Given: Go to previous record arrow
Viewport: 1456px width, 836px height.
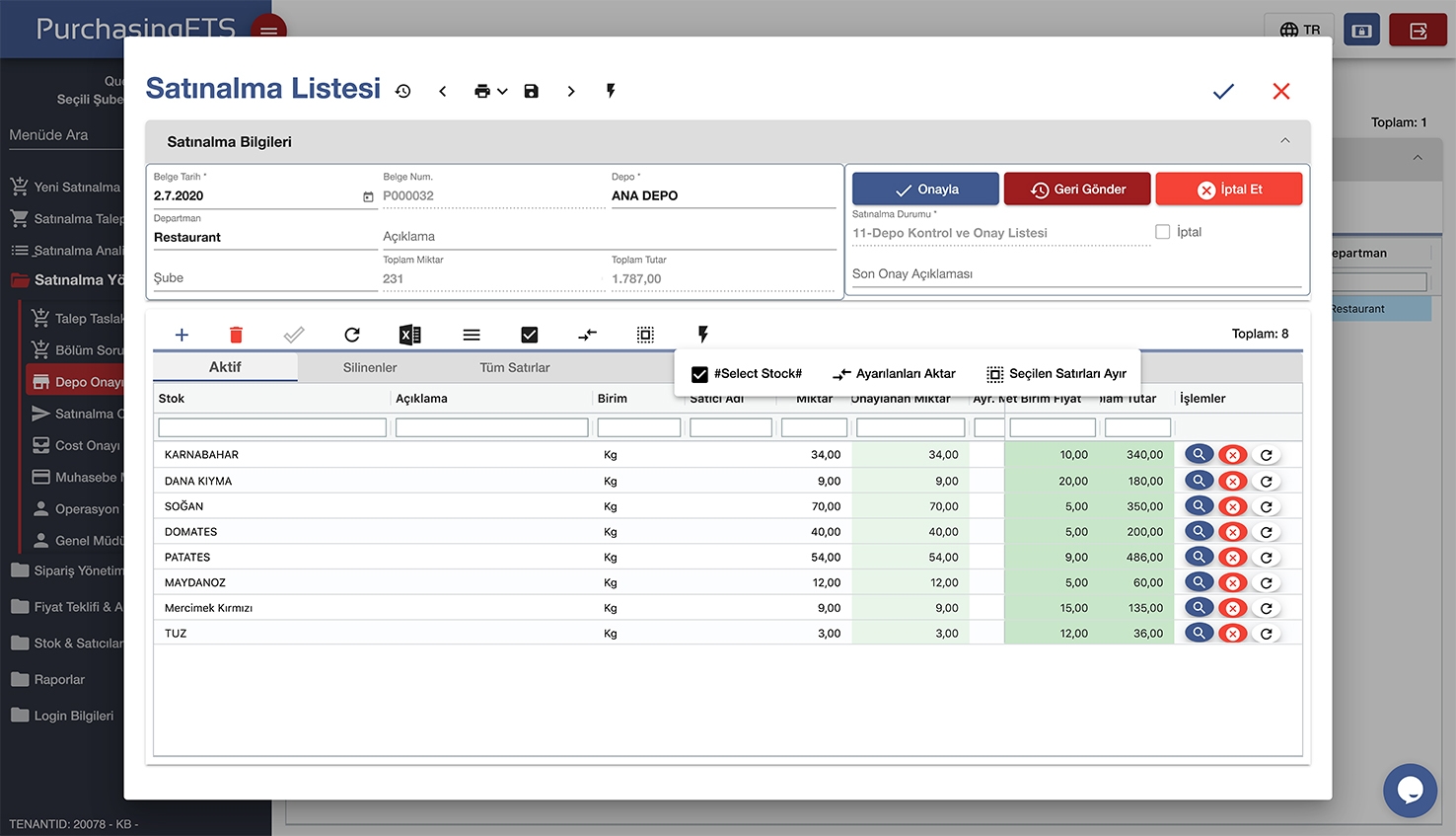Looking at the screenshot, I should 443,91.
